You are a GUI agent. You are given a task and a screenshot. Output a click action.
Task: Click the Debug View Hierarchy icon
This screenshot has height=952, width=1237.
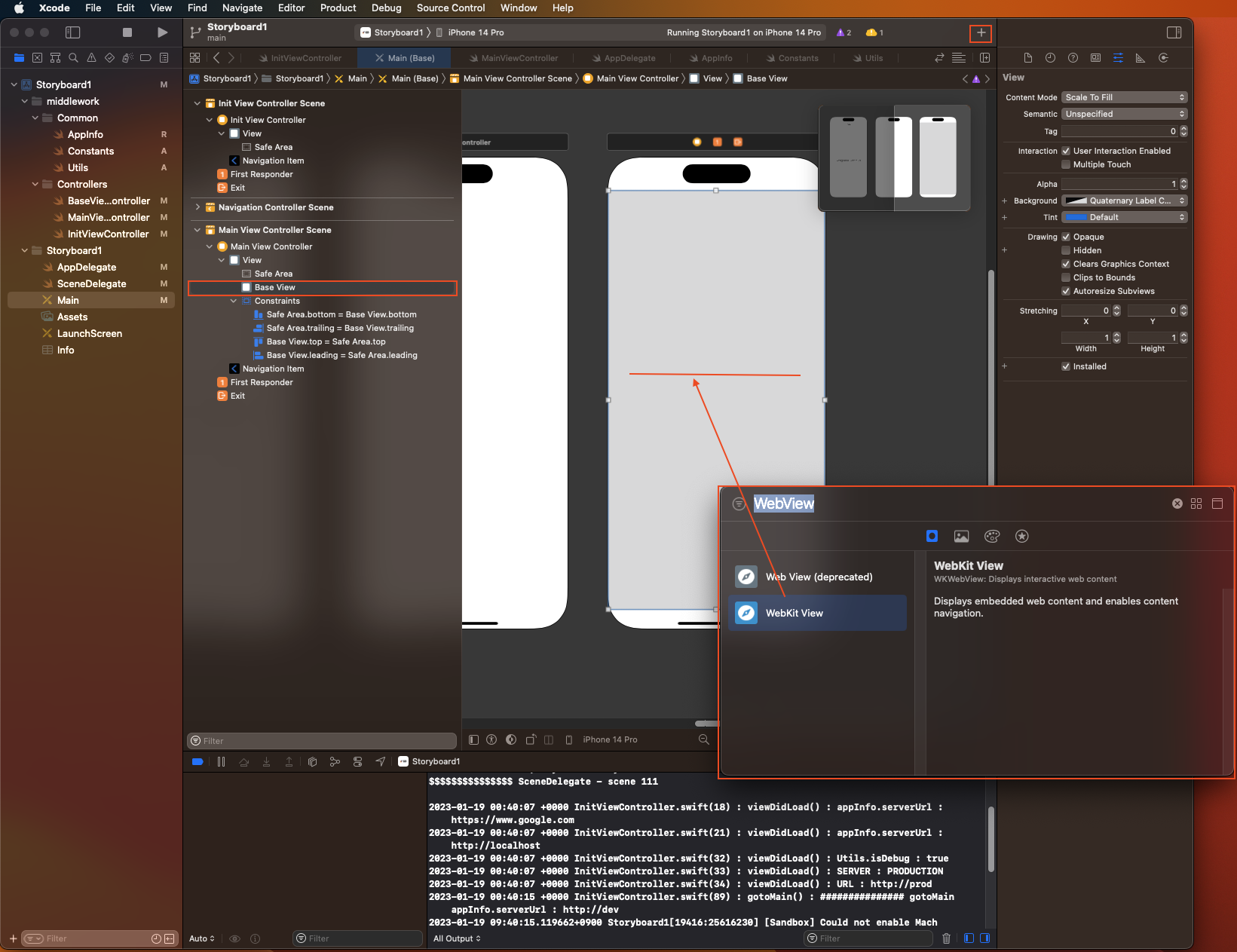click(312, 762)
